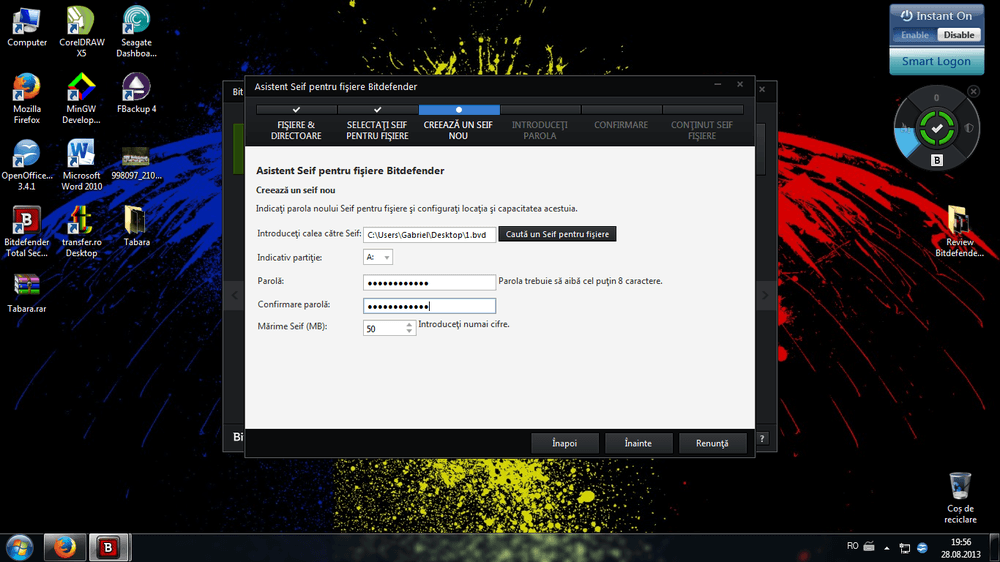The height and width of the screenshot is (562, 1000).
Task: Click the shield segment on Bitdefender widget
Action: pos(968,128)
